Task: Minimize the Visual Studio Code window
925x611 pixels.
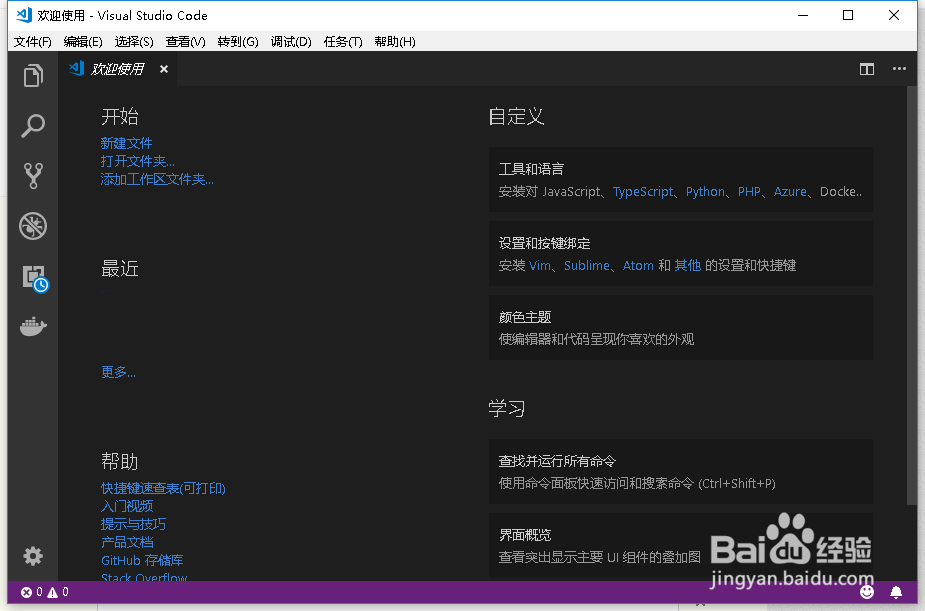Action: pos(803,15)
